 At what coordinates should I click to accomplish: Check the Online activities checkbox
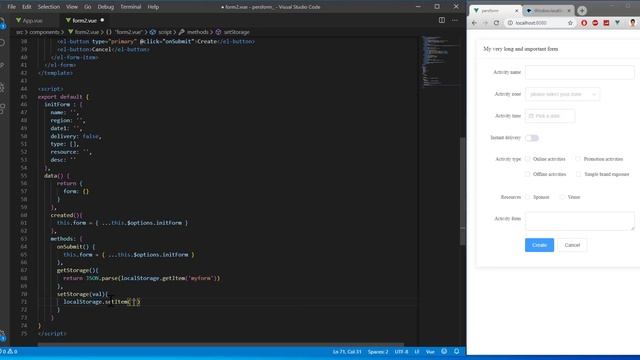pyautogui.click(x=527, y=159)
